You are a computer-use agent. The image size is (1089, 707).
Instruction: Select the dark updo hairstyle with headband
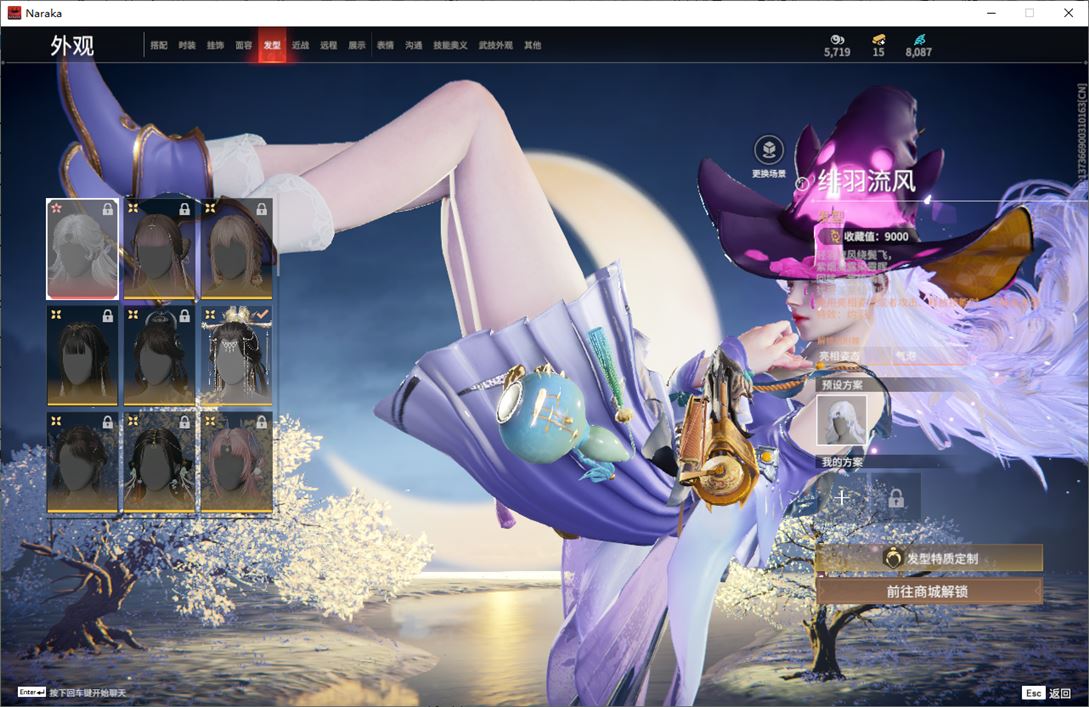coord(159,356)
